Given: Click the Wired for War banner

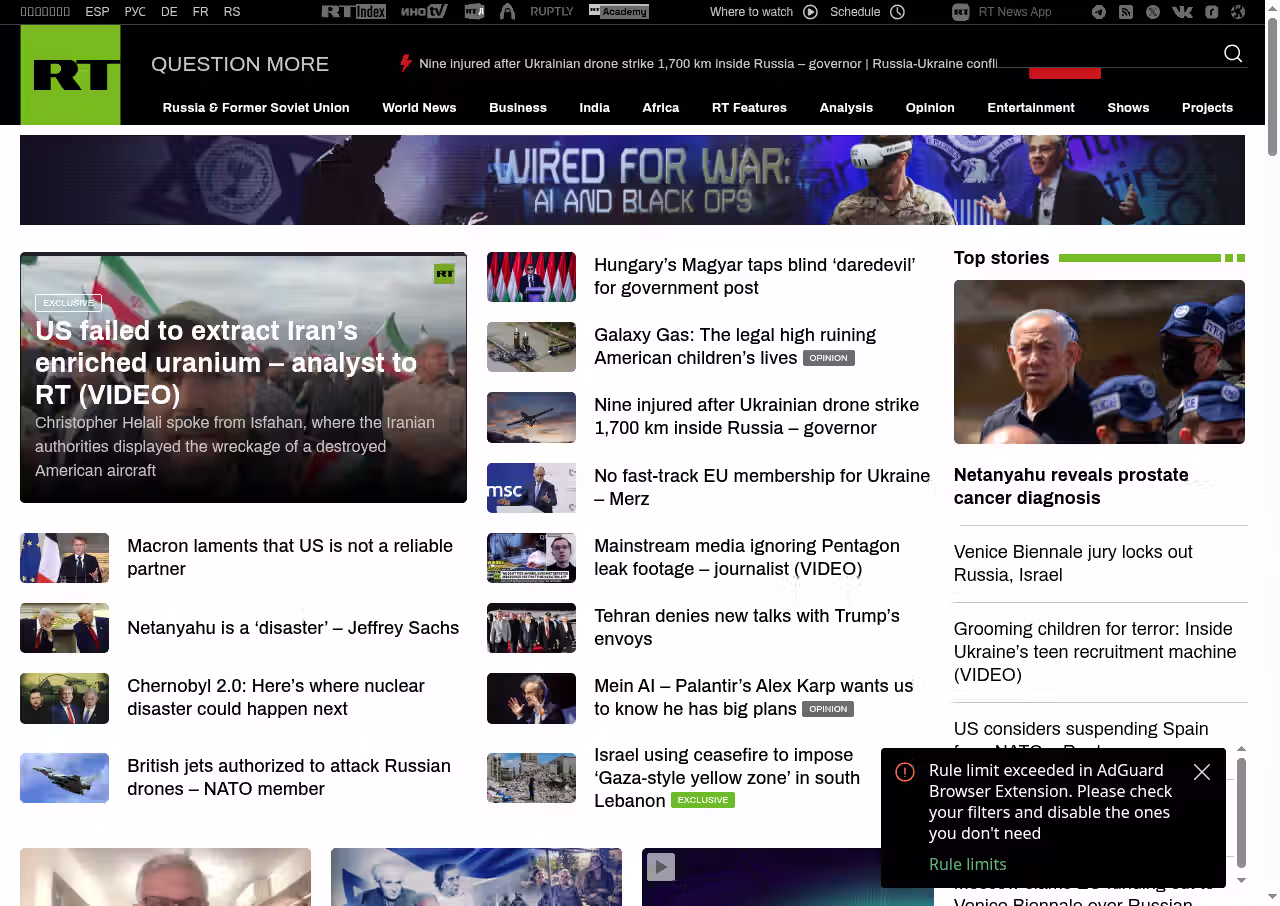Looking at the screenshot, I should (632, 180).
